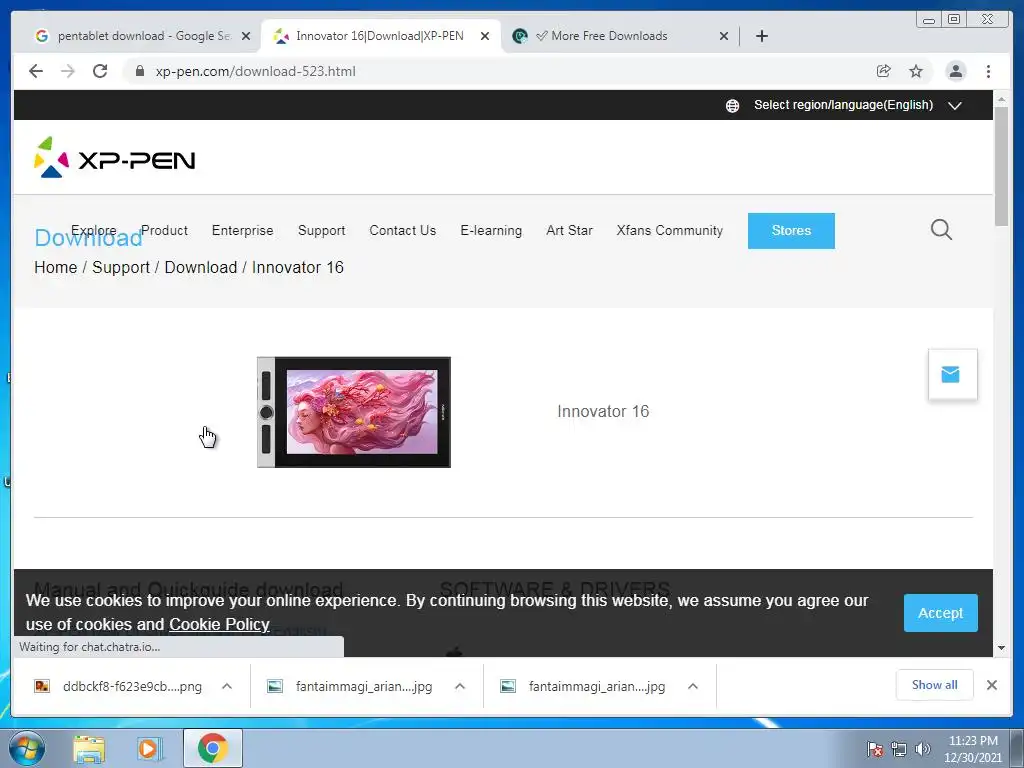Switch to the More Free Downloads tab
The height and width of the screenshot is (768, 1024).
(x=611, y=36)
